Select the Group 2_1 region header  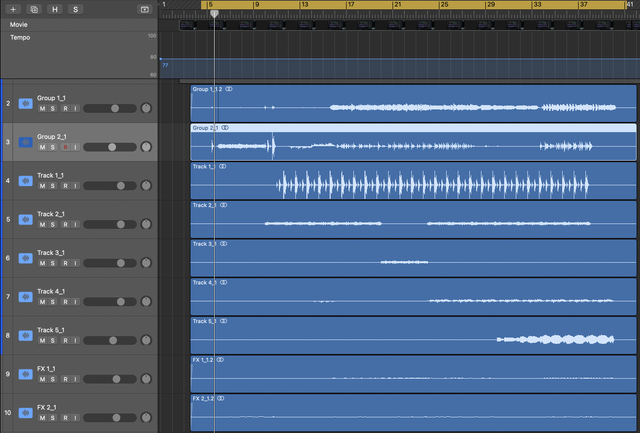(x=413, y=128)
